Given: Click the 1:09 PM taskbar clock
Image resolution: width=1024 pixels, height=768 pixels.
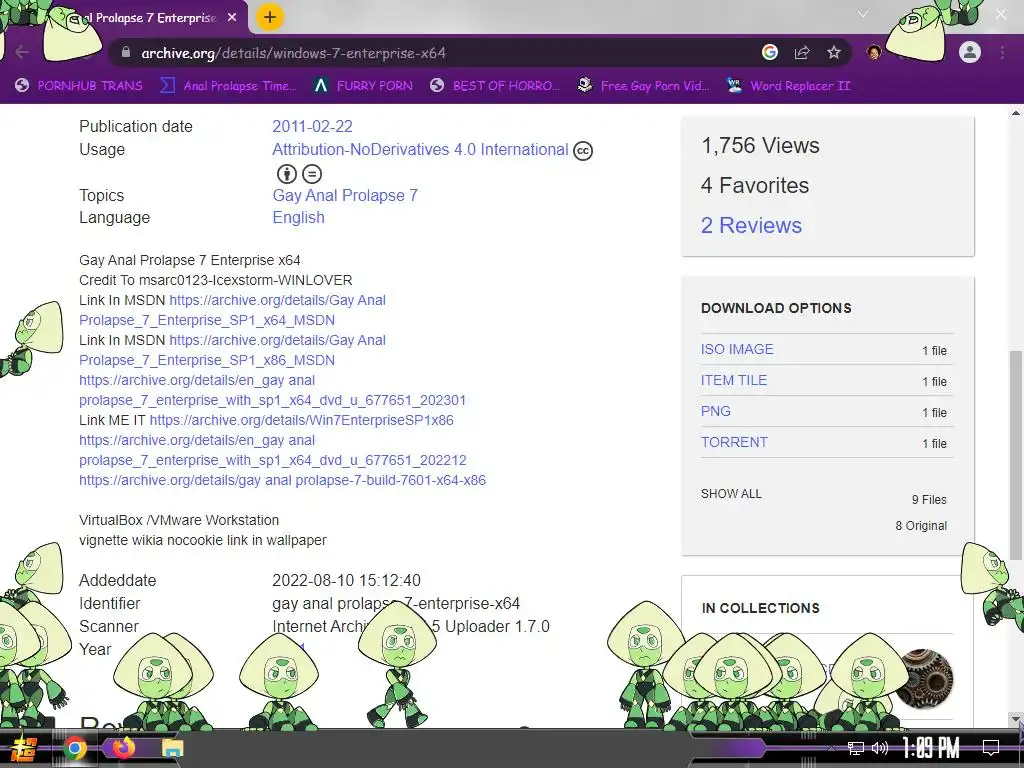Looking at the screenshot, I should (x=931, y=748).
